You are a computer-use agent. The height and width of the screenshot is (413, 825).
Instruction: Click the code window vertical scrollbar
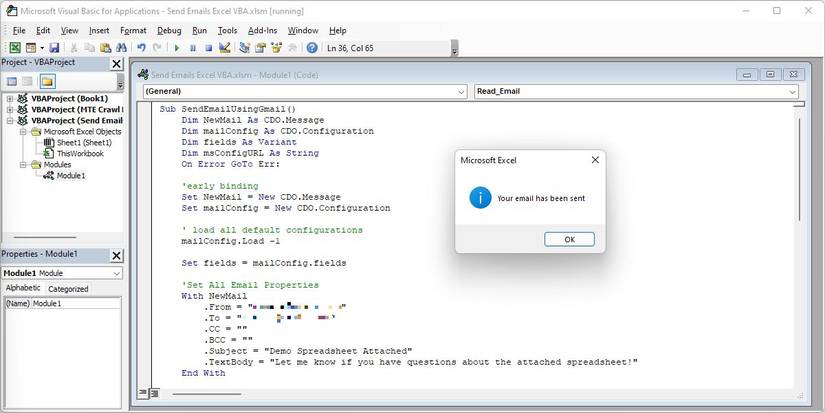coord(799,168)
